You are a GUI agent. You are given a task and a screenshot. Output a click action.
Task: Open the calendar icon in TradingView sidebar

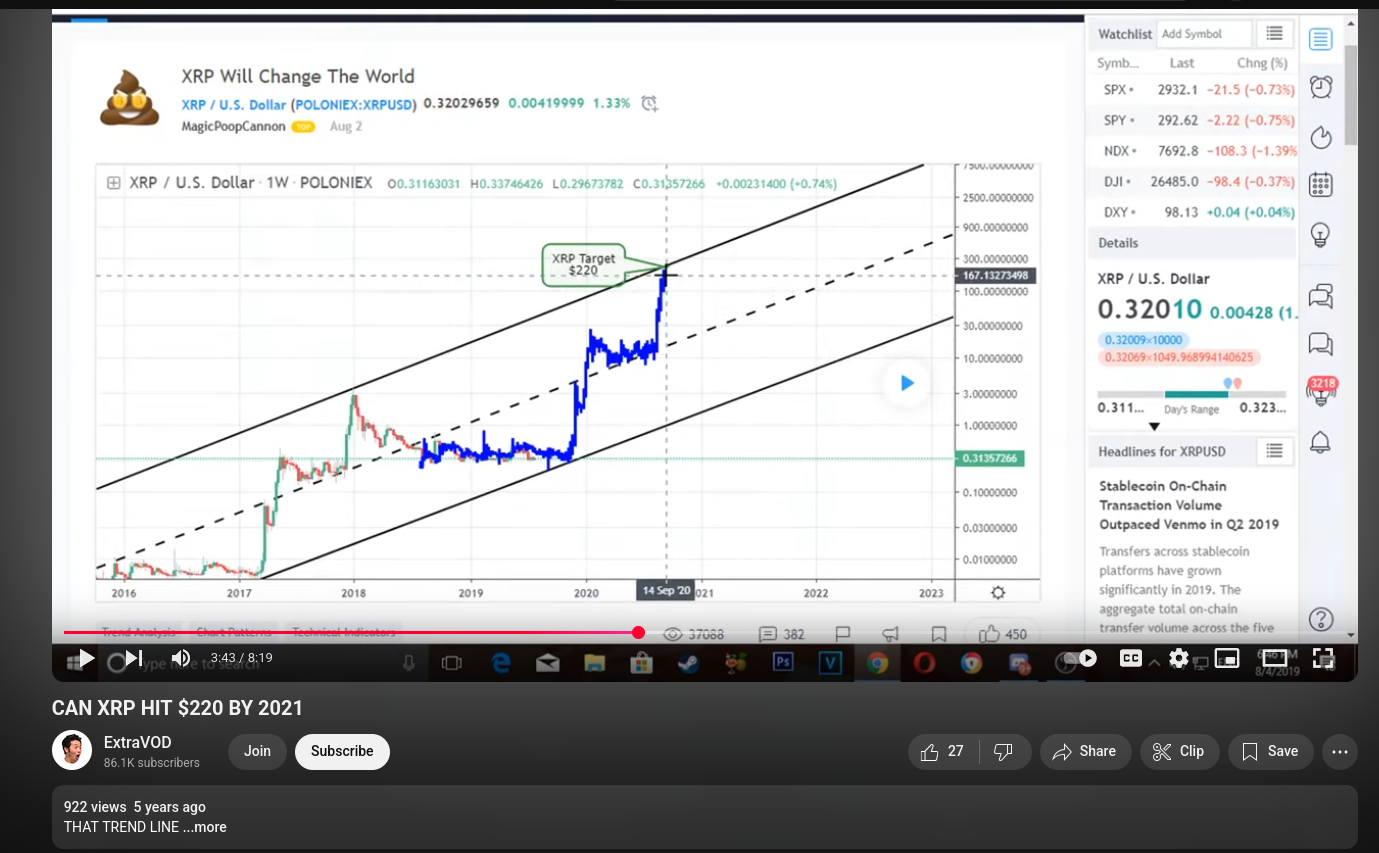tap(1321, 185)
